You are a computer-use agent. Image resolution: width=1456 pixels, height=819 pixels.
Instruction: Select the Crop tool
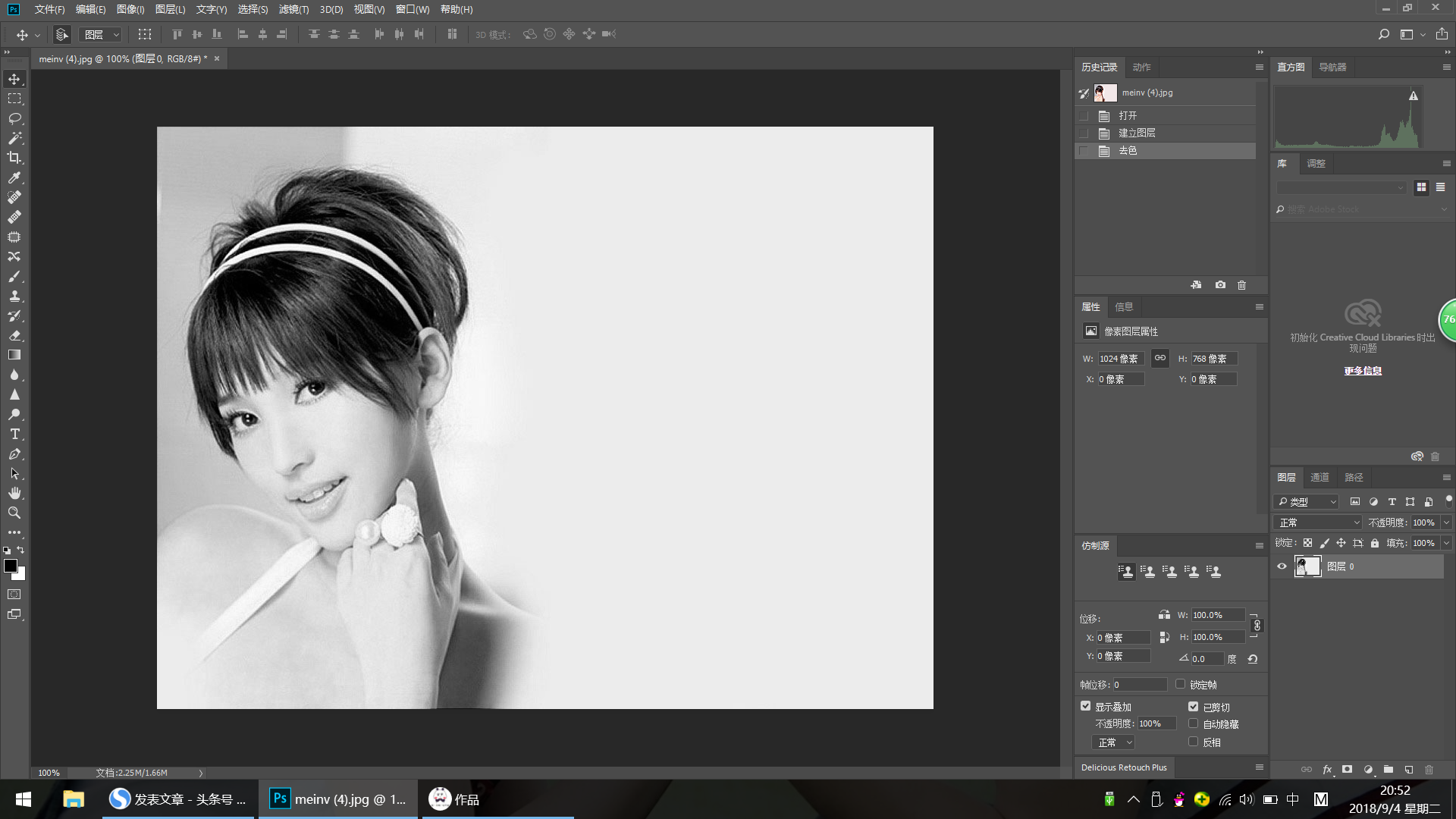[14, 158]
